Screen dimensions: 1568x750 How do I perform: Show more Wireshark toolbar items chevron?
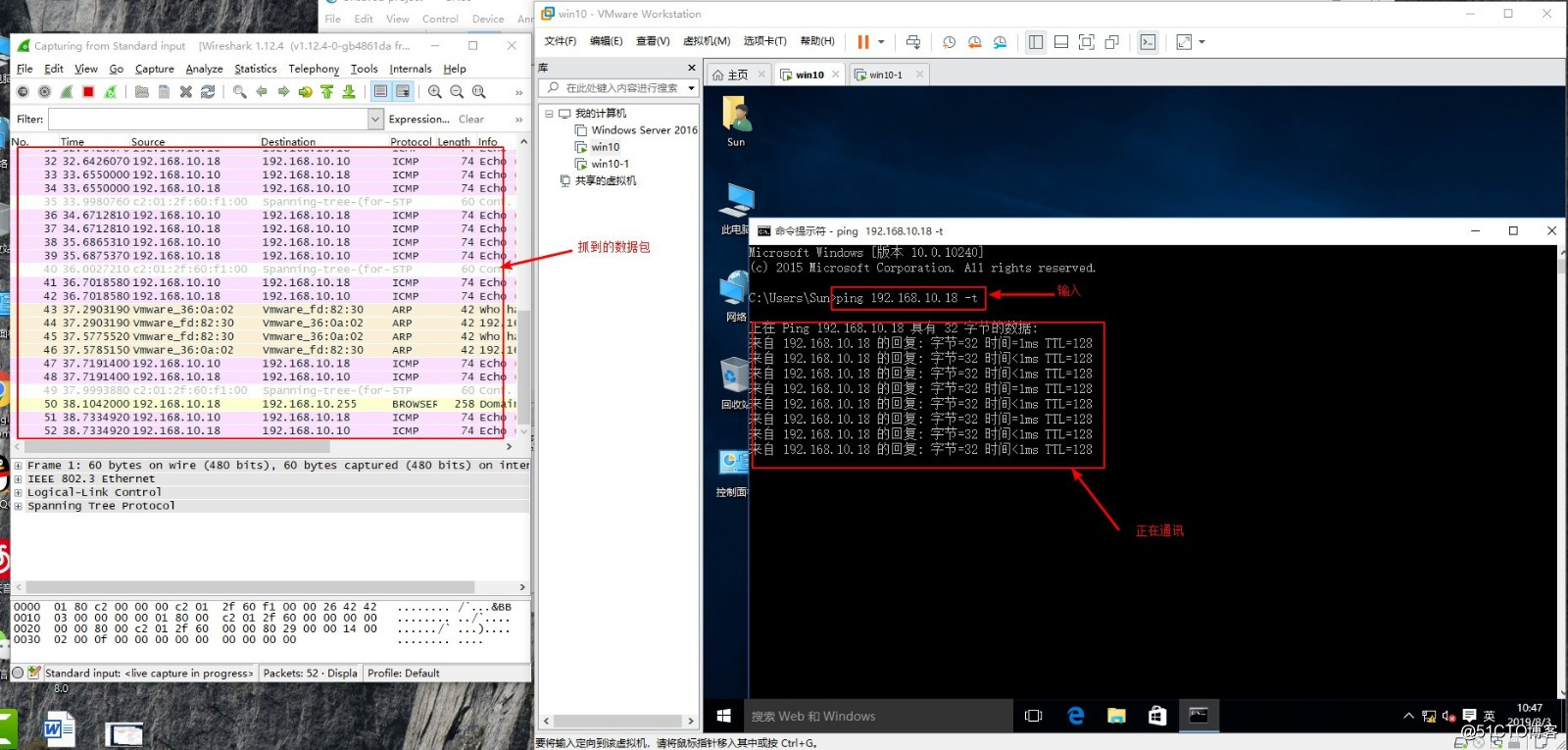point(518,92)
